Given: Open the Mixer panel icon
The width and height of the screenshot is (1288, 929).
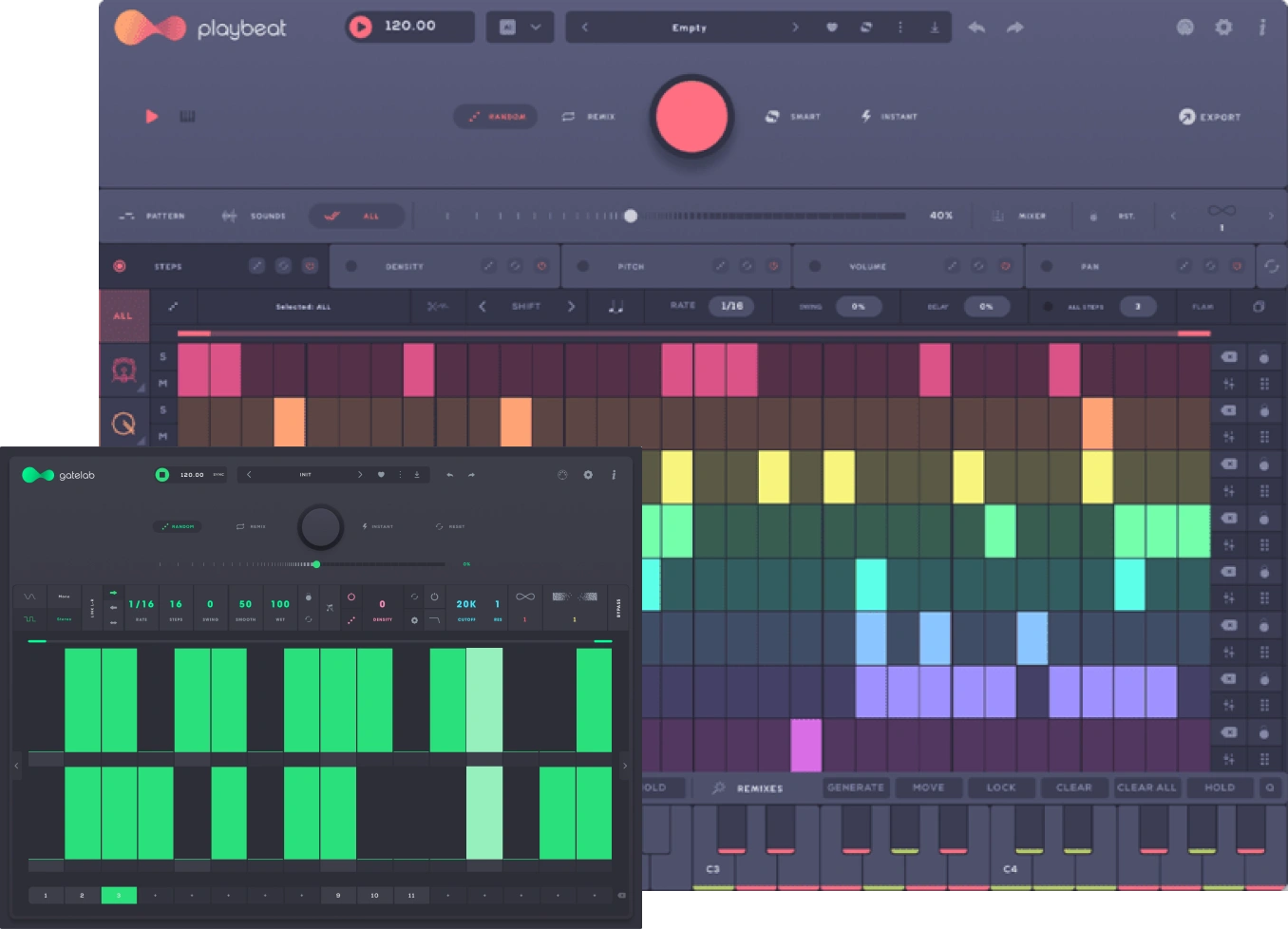Looking at the screenshot, I should coord(998,216).
